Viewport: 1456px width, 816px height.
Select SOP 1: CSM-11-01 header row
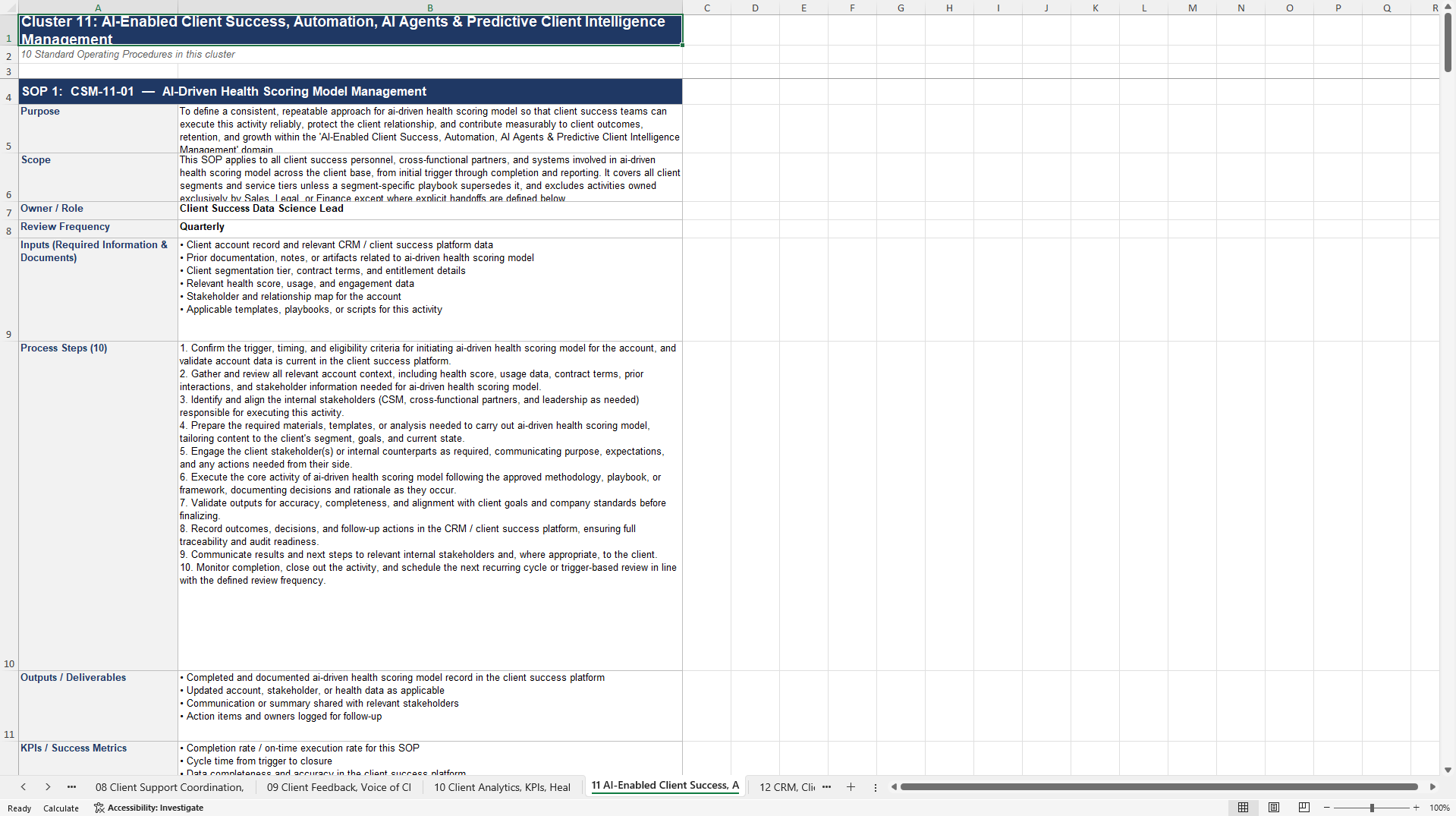tap(351, 92)
